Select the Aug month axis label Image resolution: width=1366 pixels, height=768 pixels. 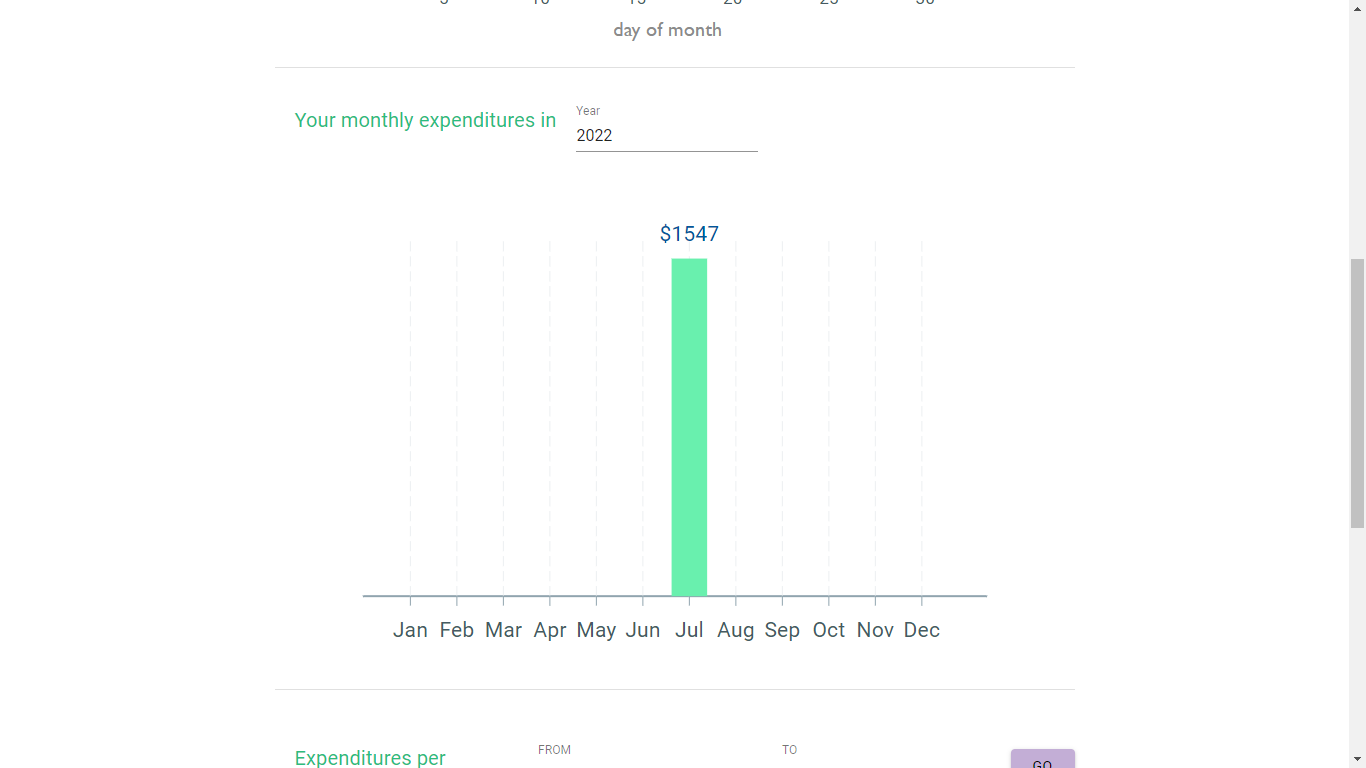[736, 631]
